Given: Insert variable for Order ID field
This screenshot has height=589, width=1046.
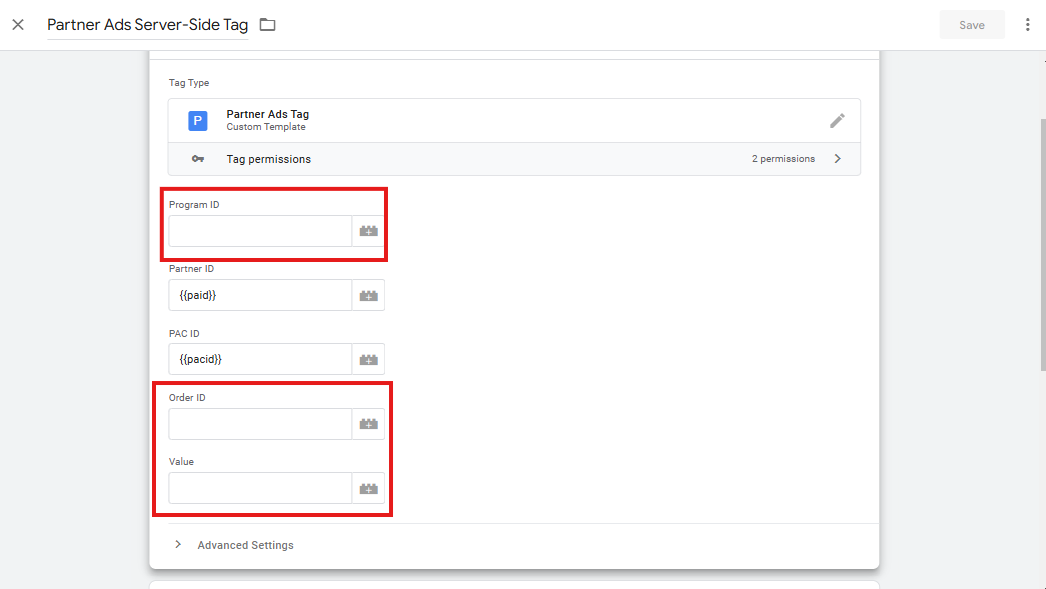Looking at the screenshot, I should coord(368,424).
